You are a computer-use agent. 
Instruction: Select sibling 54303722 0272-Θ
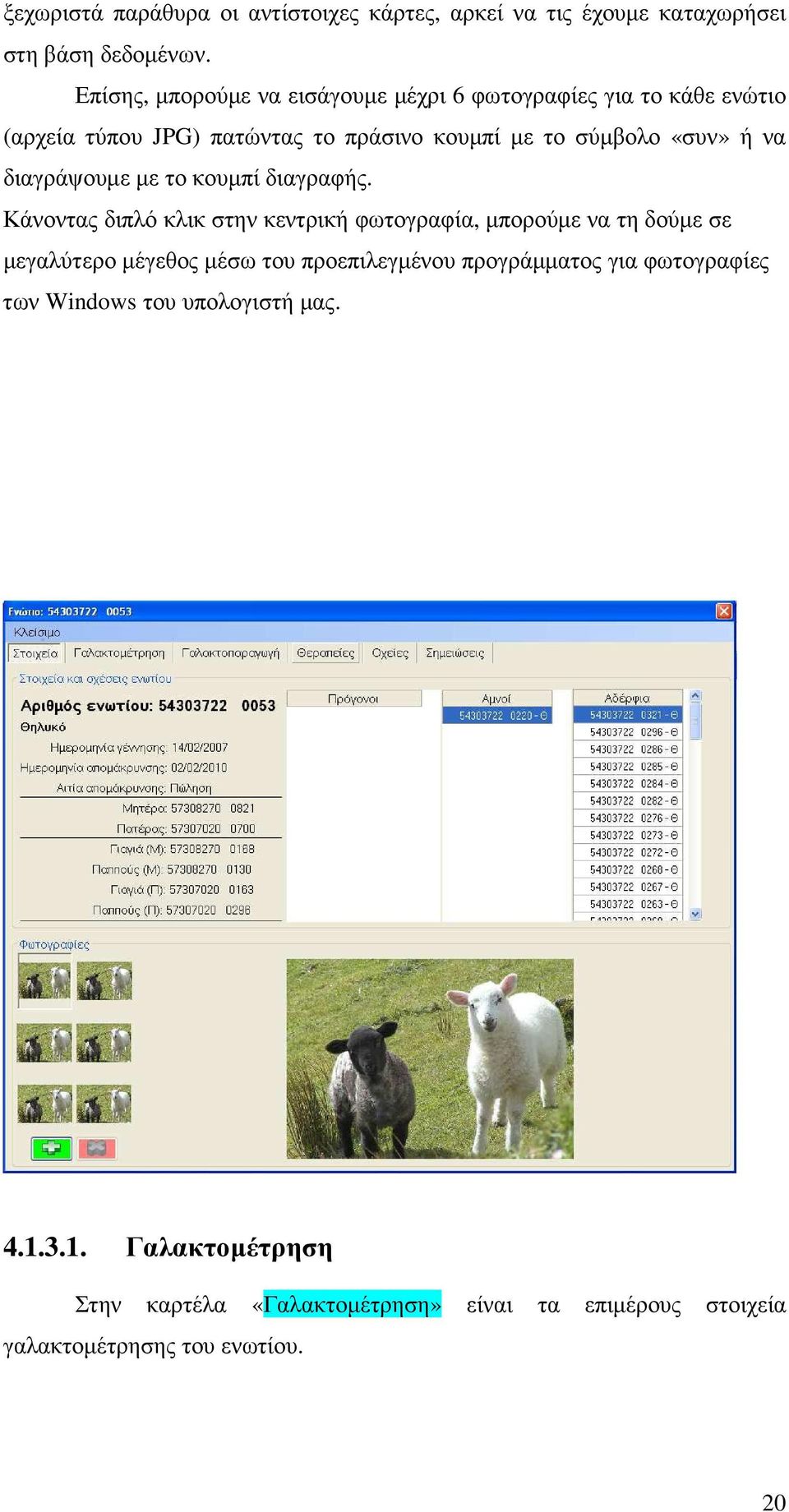point(629,853)
